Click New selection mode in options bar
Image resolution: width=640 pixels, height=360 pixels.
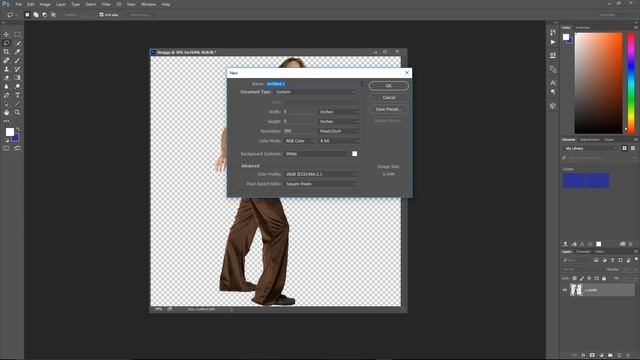[27, 15]
